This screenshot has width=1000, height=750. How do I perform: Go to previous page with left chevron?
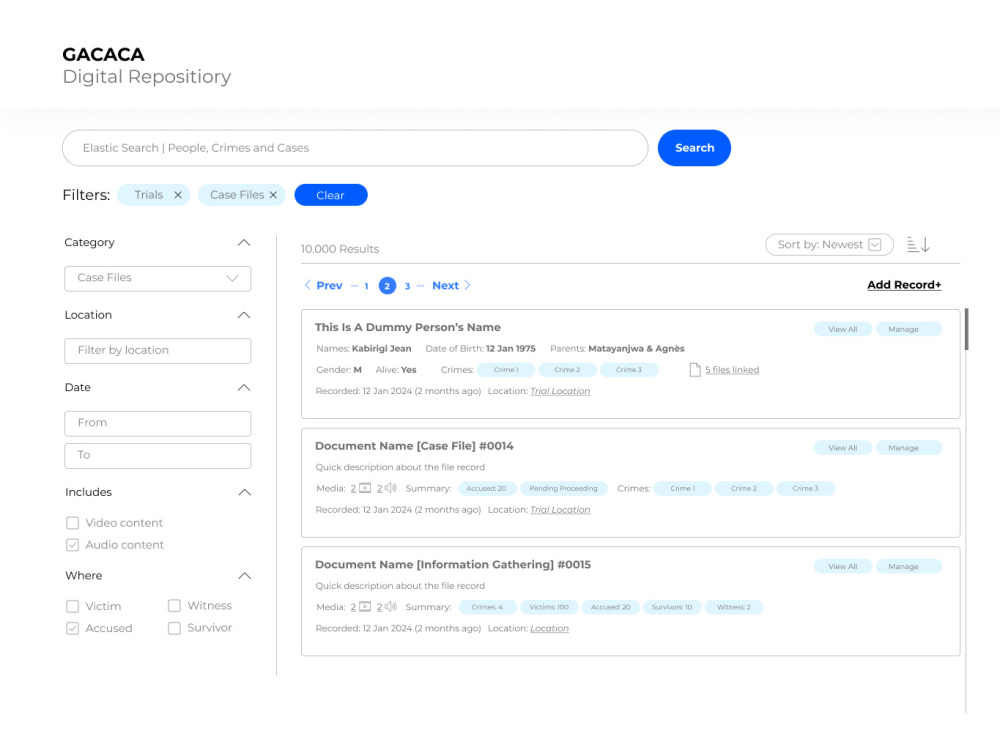click(x=307, y=285)
